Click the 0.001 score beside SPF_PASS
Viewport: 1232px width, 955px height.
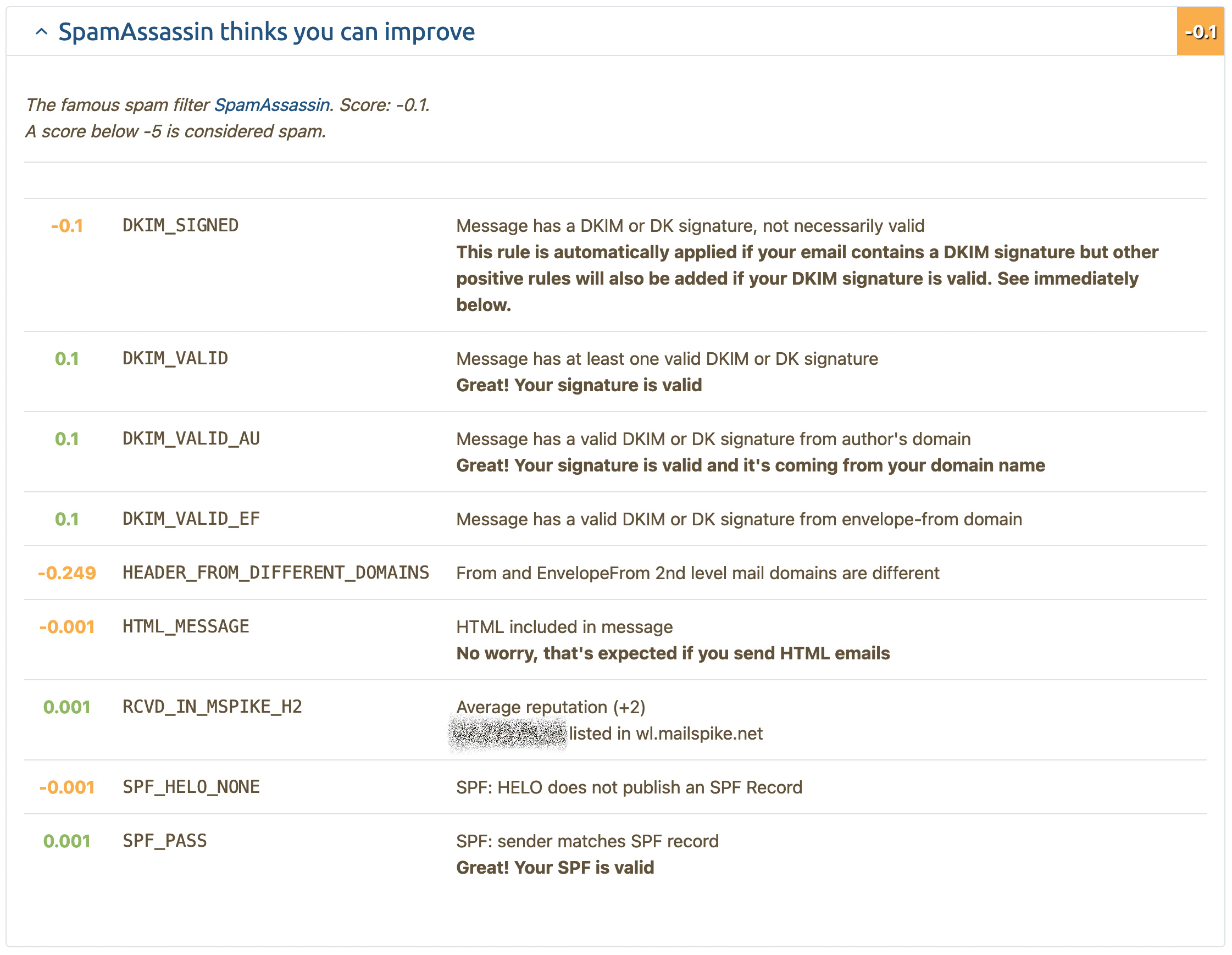[x=67, y=841]
